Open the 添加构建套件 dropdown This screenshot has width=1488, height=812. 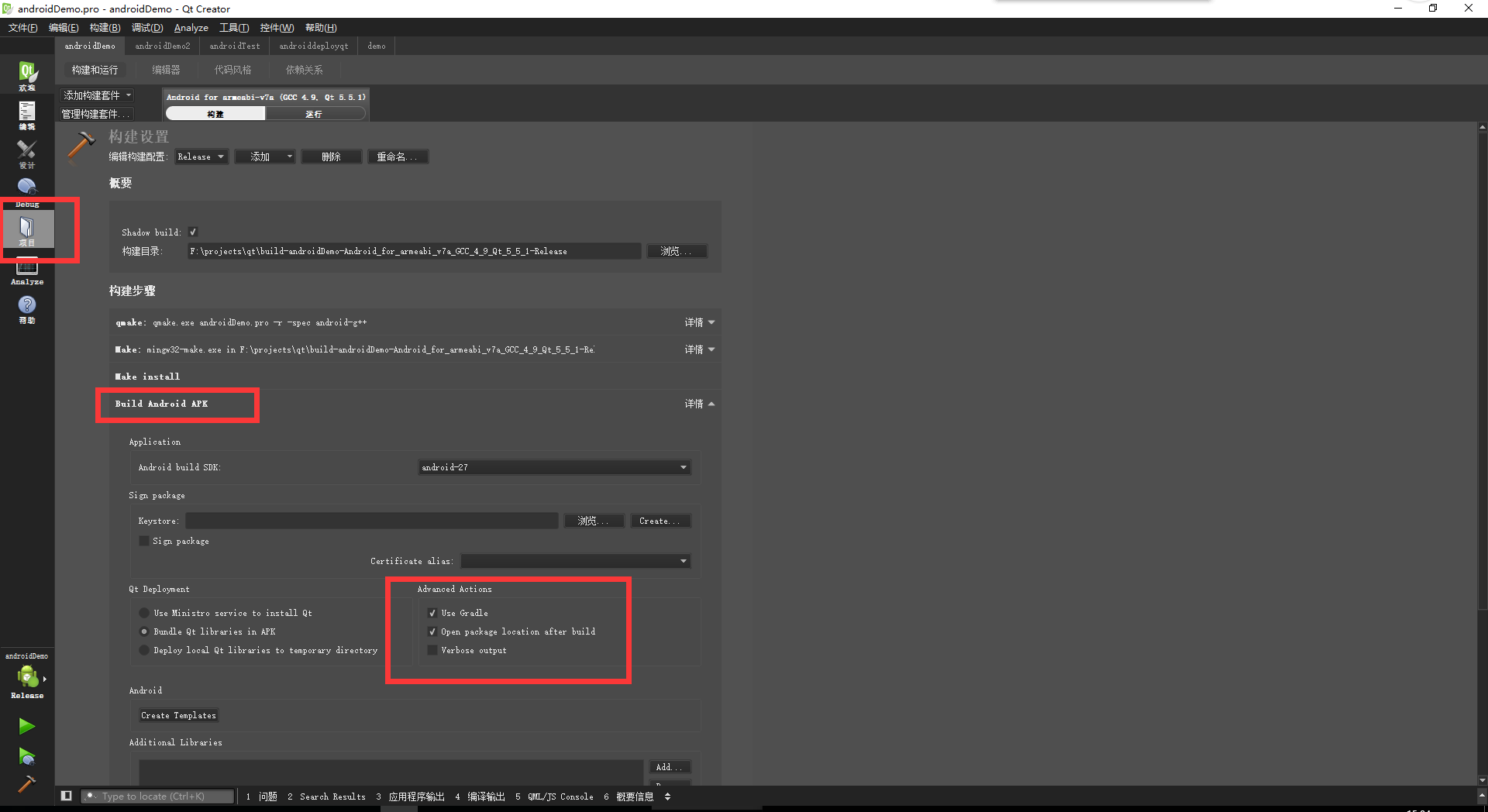click(98, 95)
